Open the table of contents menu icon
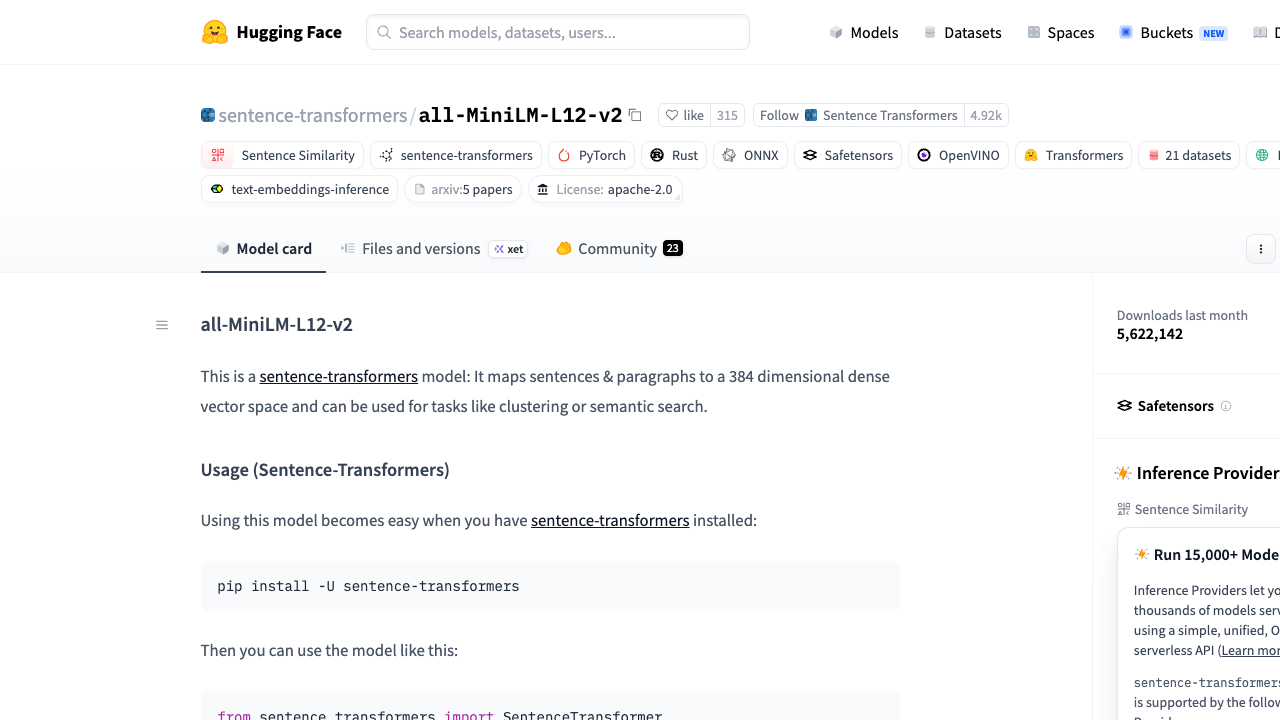This screenshot has width=1280, height=720. tap(162, 325)
